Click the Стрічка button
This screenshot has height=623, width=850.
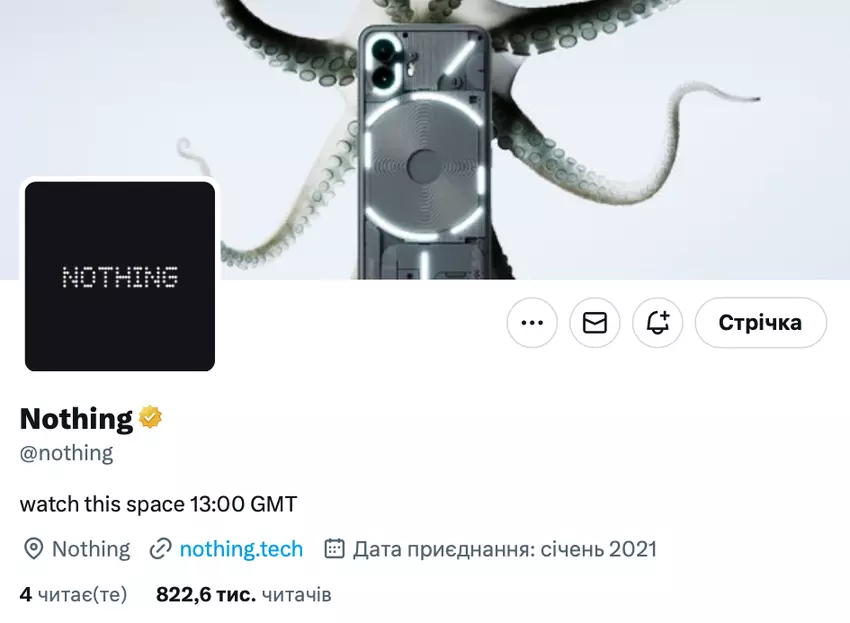tap(761, 323)
